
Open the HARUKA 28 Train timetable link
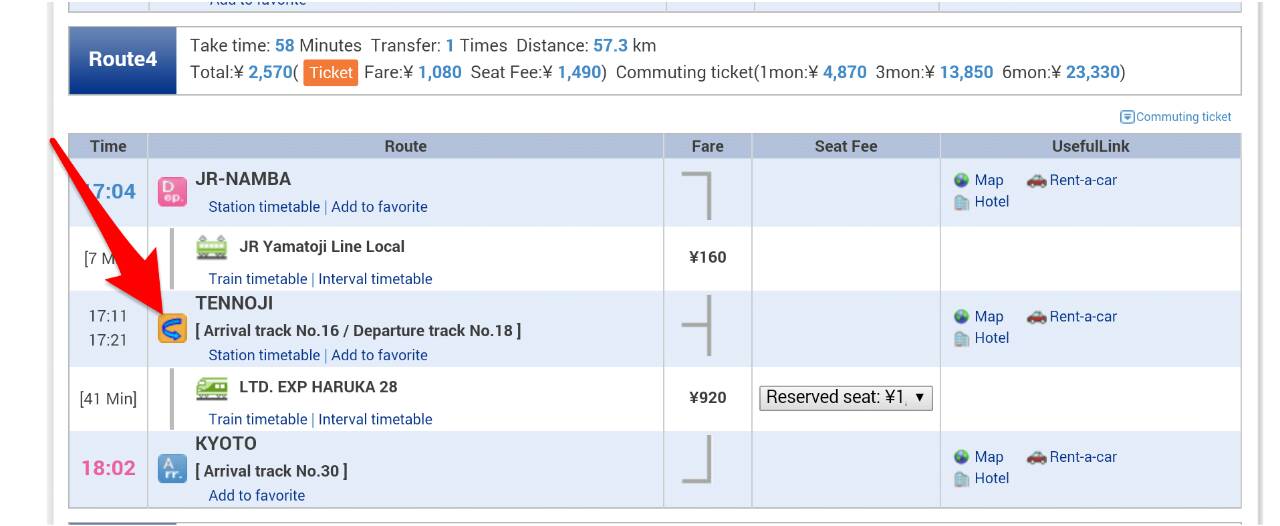pos(258,419)
